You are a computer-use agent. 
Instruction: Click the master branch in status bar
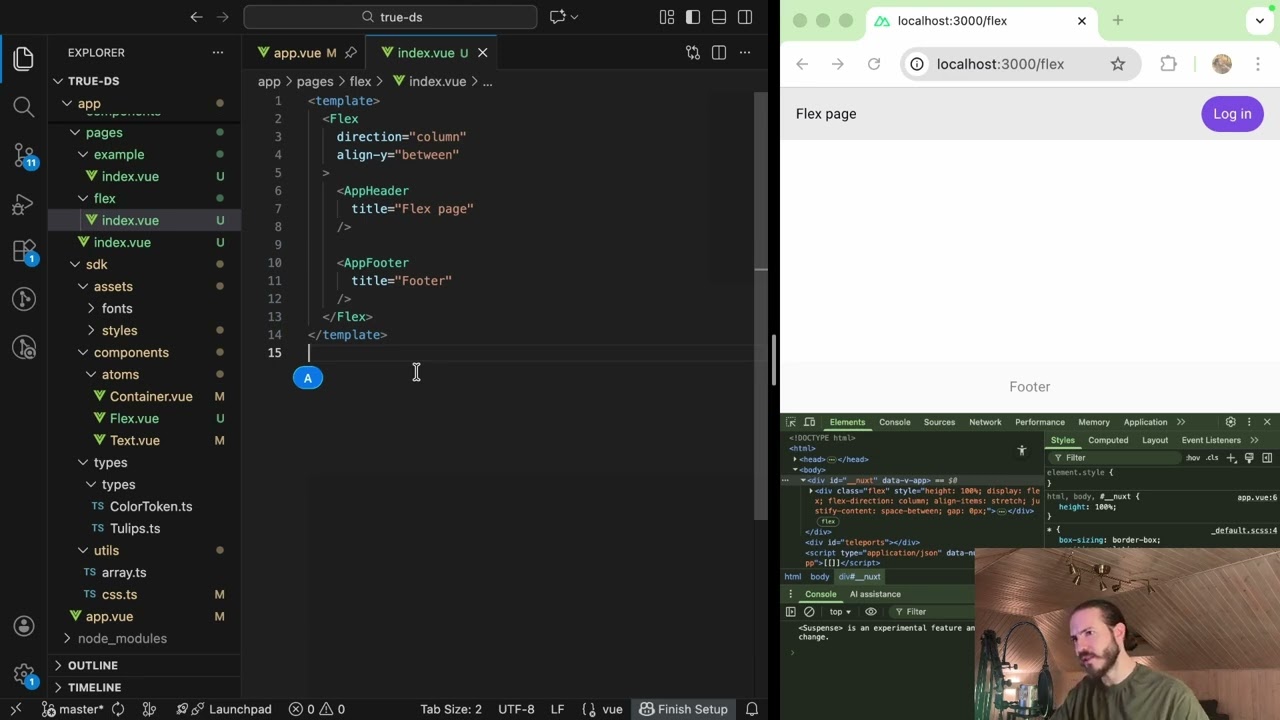click(72, 709)
